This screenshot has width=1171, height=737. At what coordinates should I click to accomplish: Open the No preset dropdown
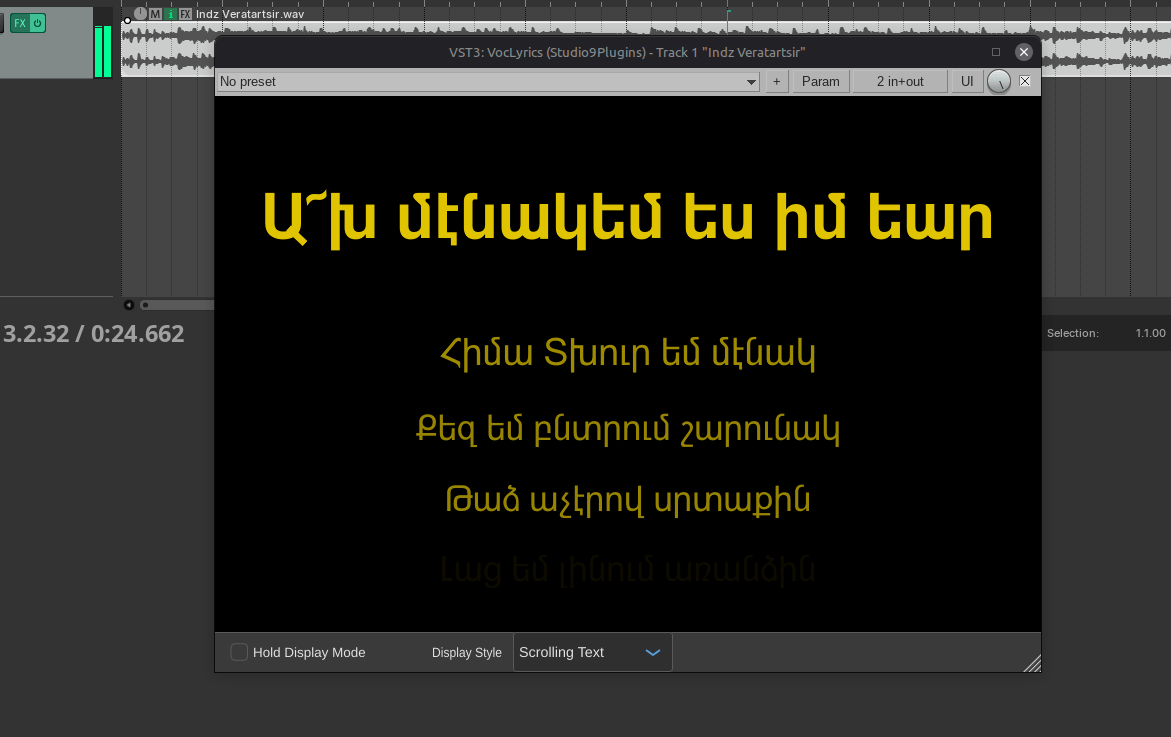tap(488, 81)
